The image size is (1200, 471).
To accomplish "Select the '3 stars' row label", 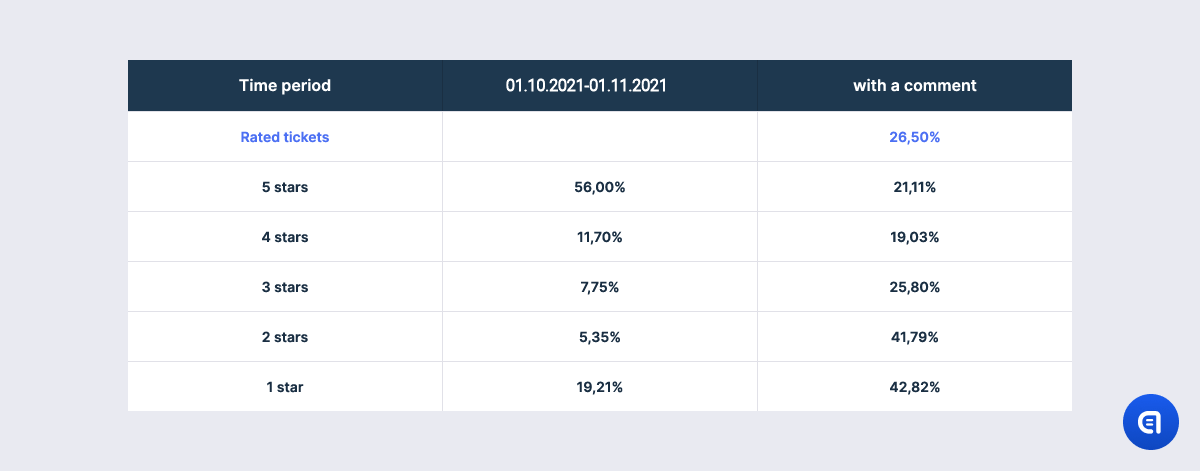I will click(285, 287).
